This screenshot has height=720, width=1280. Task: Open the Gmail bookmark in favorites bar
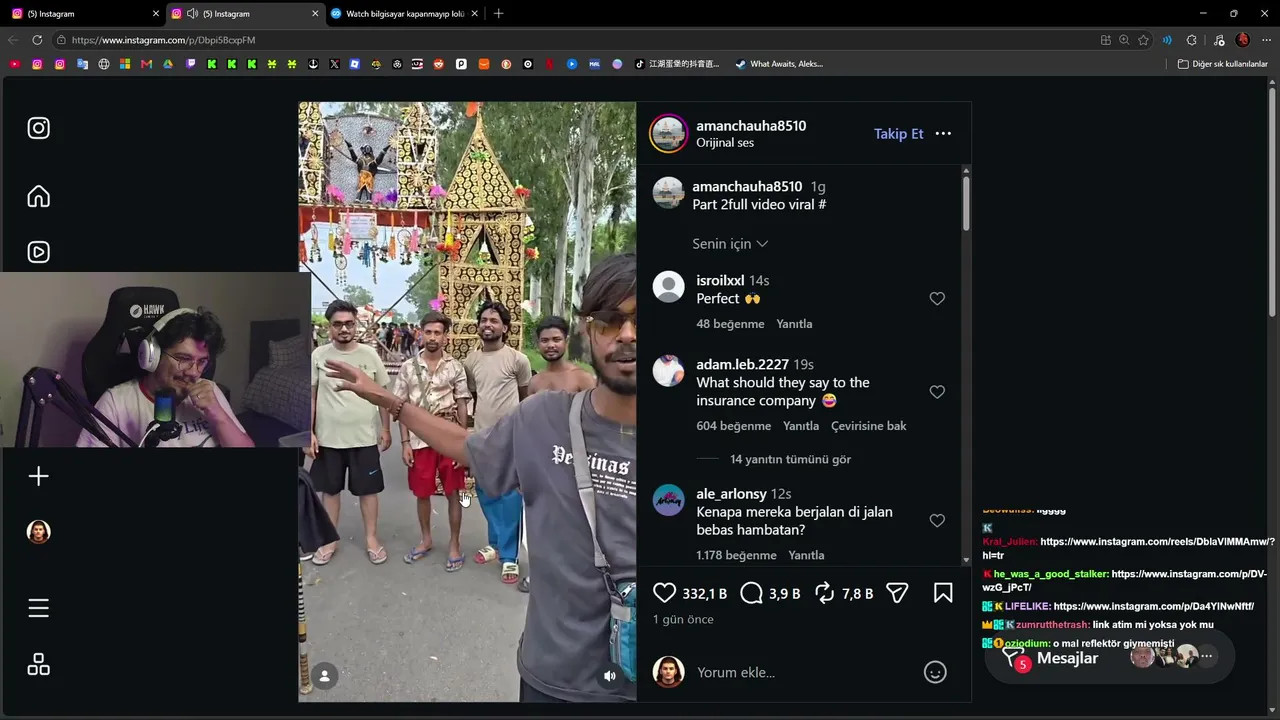point(146,64)
